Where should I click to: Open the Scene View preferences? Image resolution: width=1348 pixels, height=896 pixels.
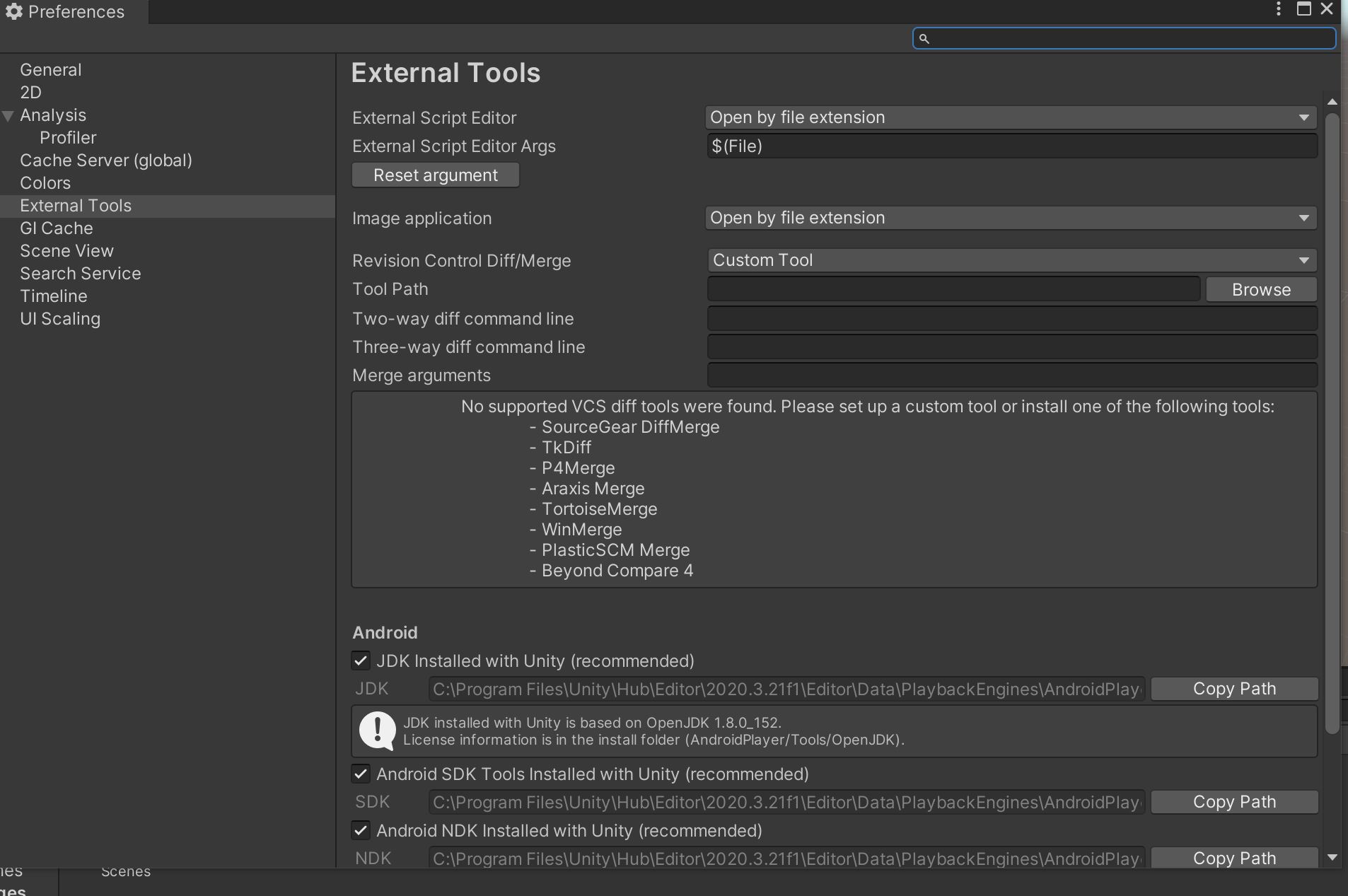click(66, 250)
